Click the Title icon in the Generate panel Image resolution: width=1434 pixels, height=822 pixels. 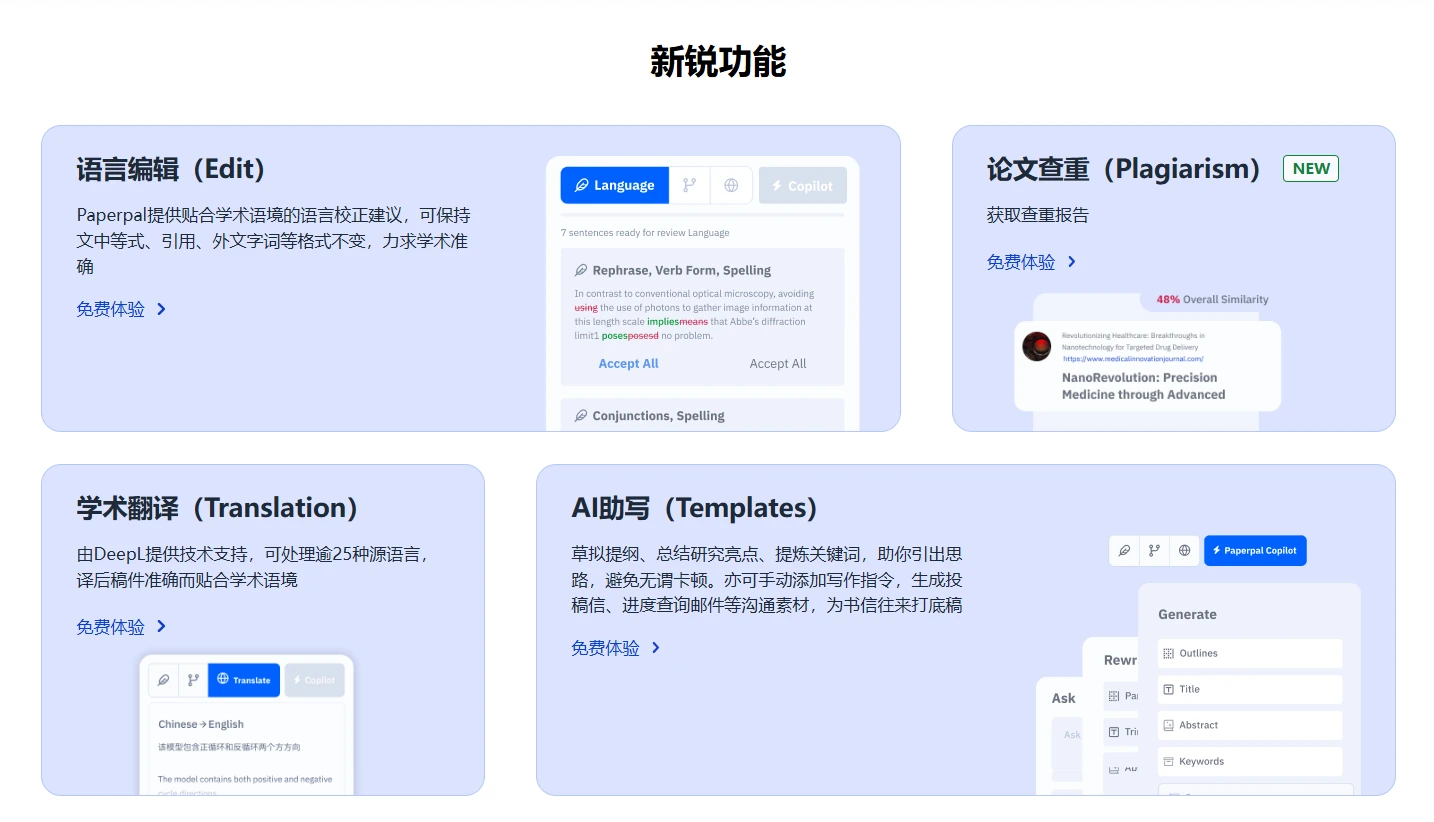[x=1168, y=689]
